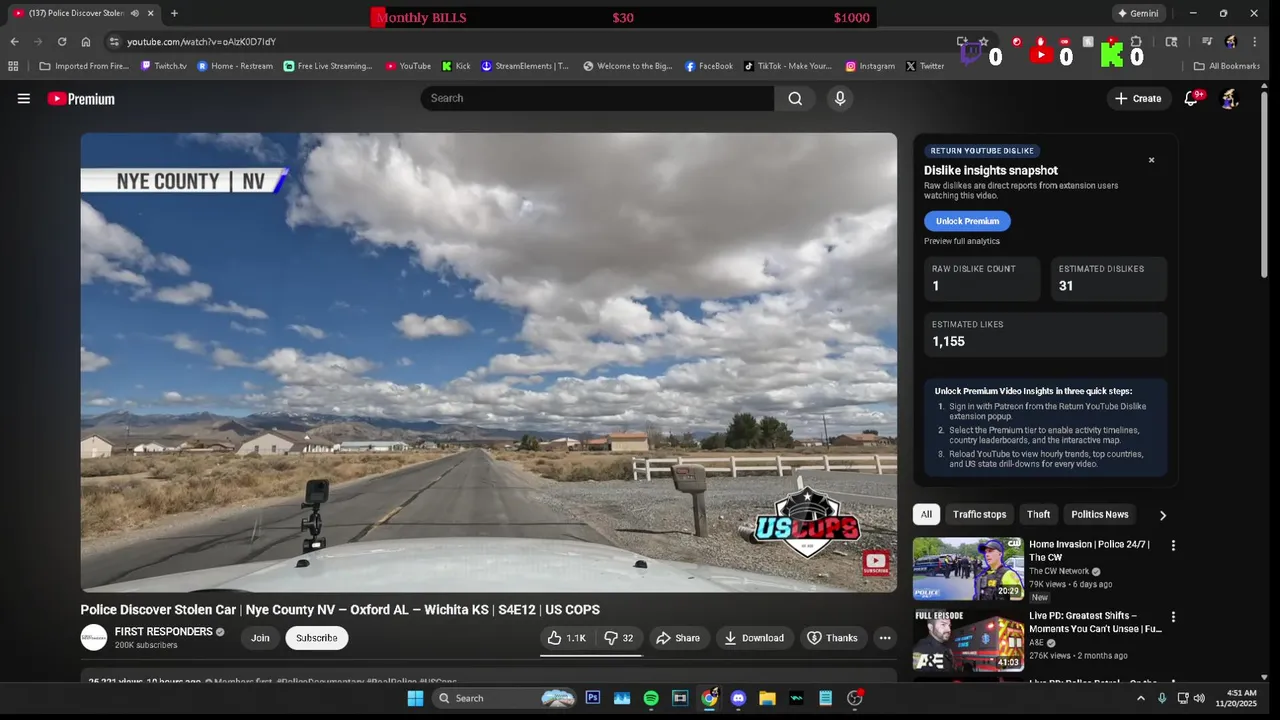Select the Theft chip

[1038, 515]
